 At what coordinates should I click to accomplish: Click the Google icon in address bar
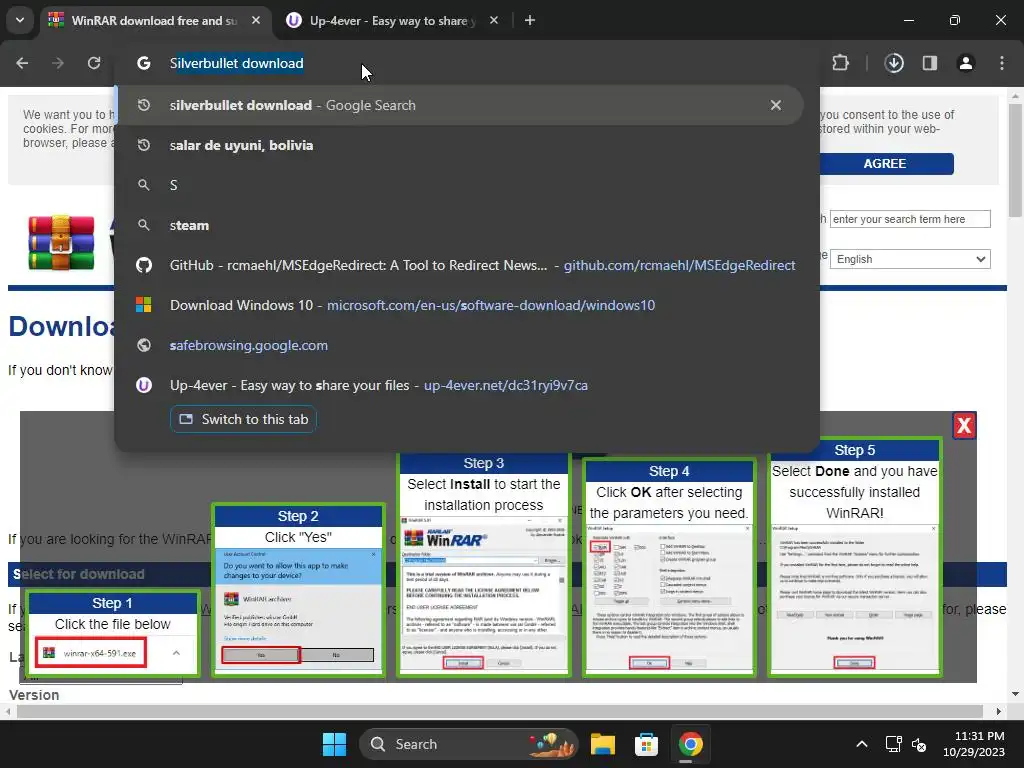coord(144,63)
